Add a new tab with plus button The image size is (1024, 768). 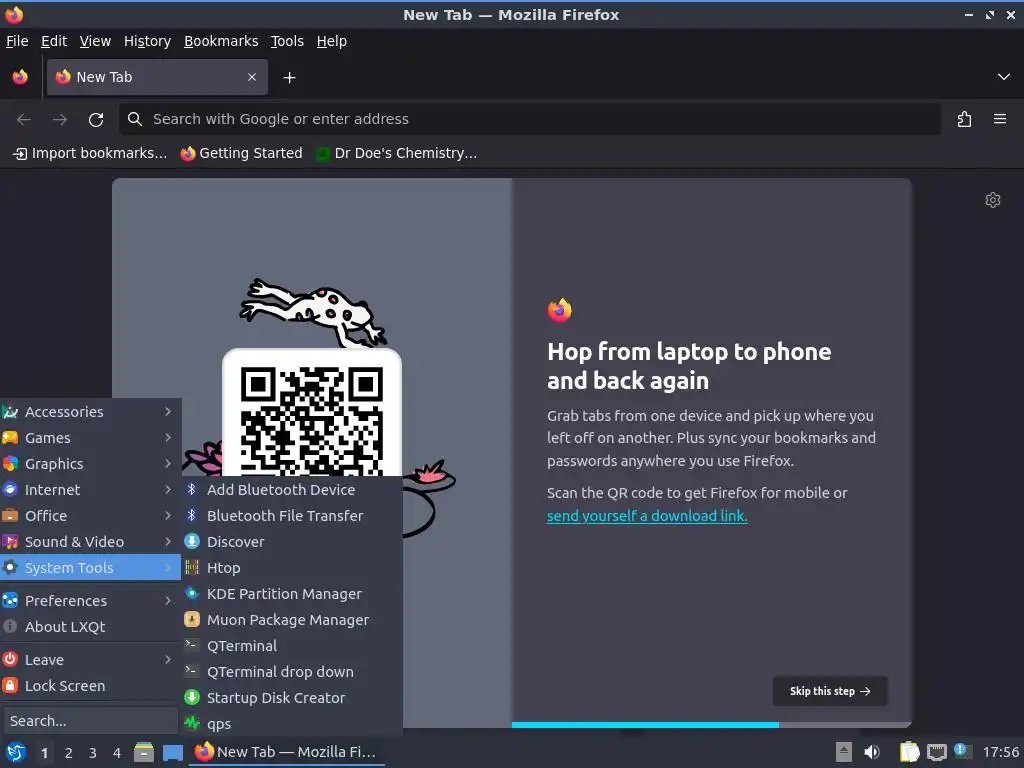(289, 78)
